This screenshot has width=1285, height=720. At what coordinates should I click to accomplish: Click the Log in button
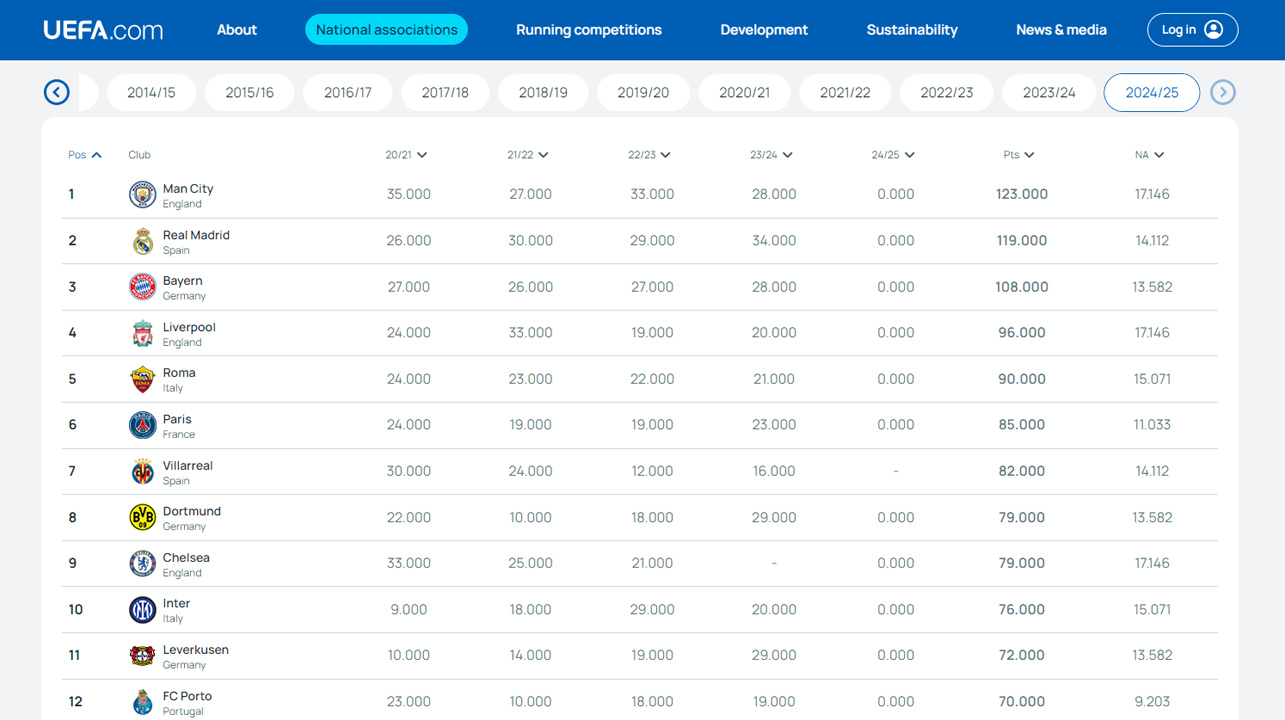coord(1193,30)
